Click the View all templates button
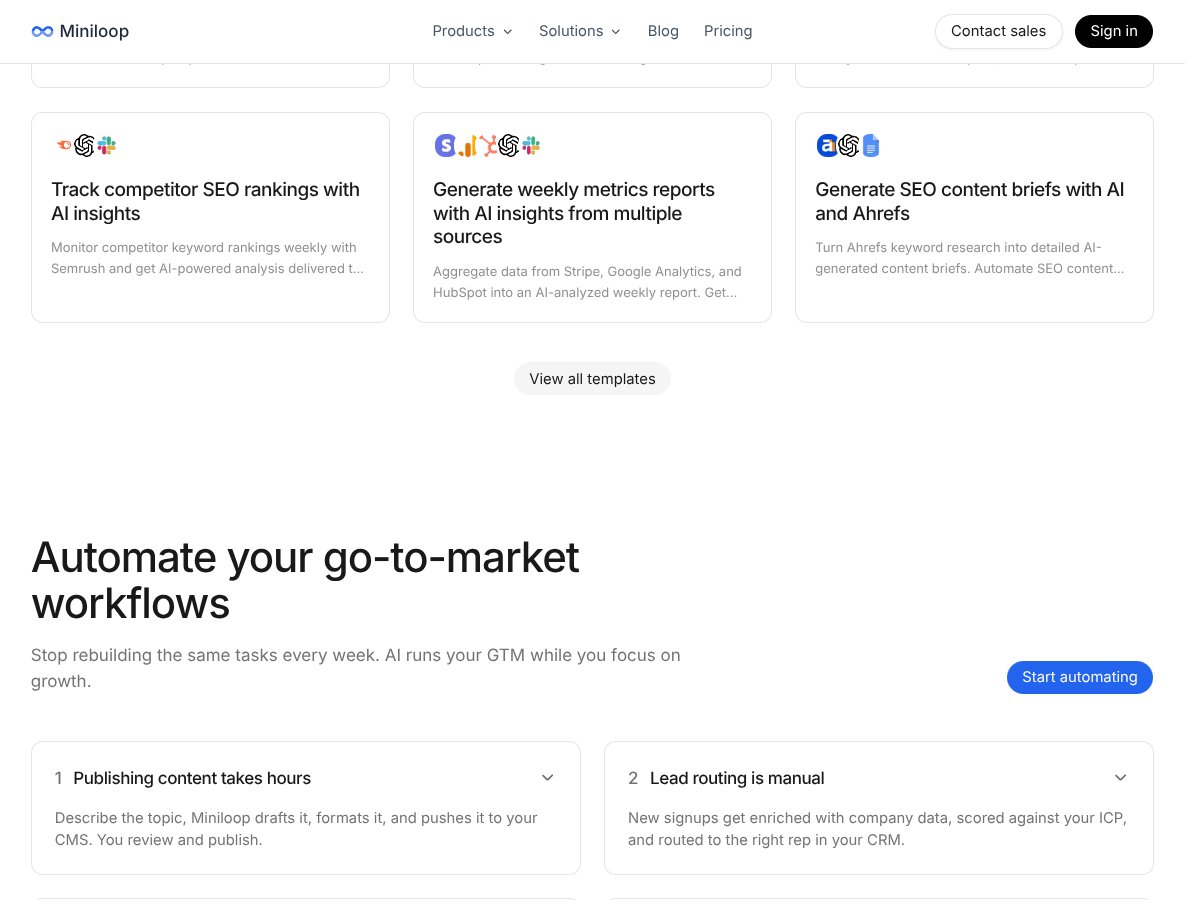Screen dimensions: 1200x900 click(592, 378)
